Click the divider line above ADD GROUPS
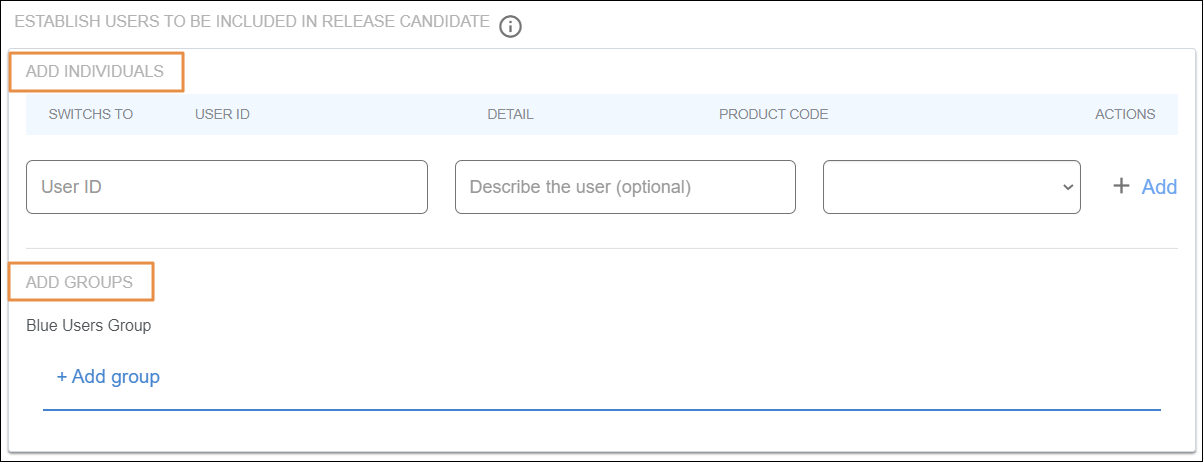The width and height of the screenshot is (1203, 462). point(600,248)
